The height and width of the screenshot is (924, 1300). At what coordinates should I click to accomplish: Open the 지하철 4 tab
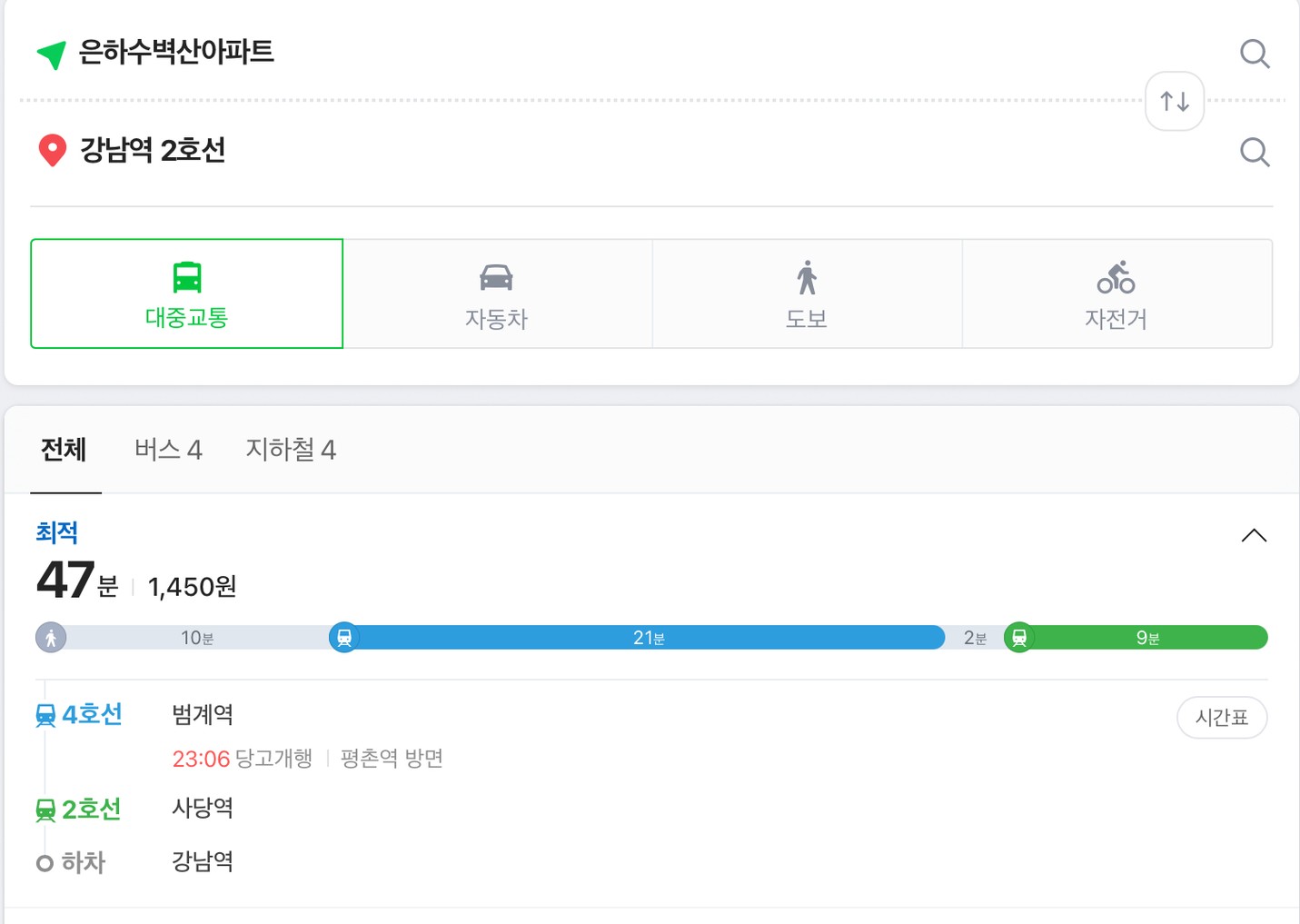[291, 450]
